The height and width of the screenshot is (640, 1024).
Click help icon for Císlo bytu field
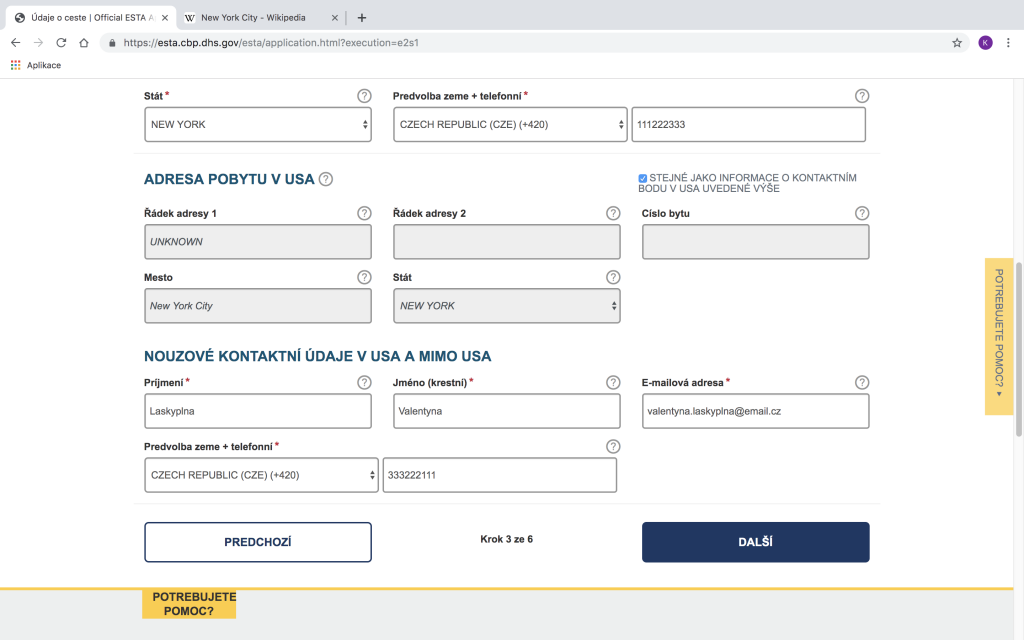click(862, 213)
